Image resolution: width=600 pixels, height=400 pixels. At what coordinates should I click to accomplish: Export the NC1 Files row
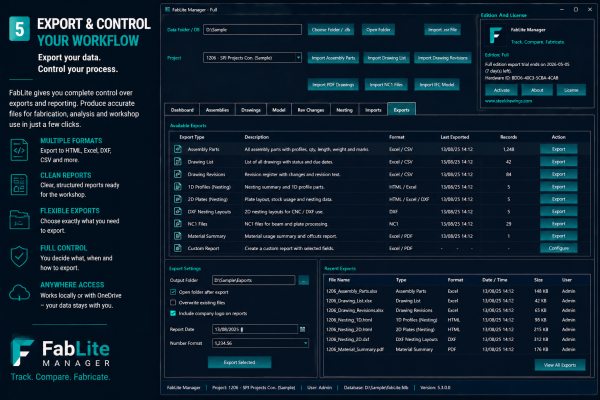558,224
